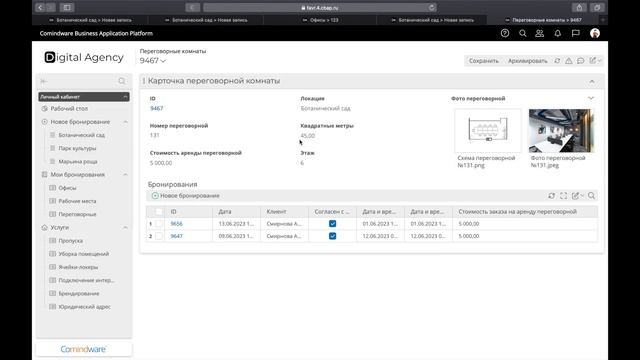Screen dimensions: 640x360
Task: Open the comments speech bubble icon
Action: point(580,61)
